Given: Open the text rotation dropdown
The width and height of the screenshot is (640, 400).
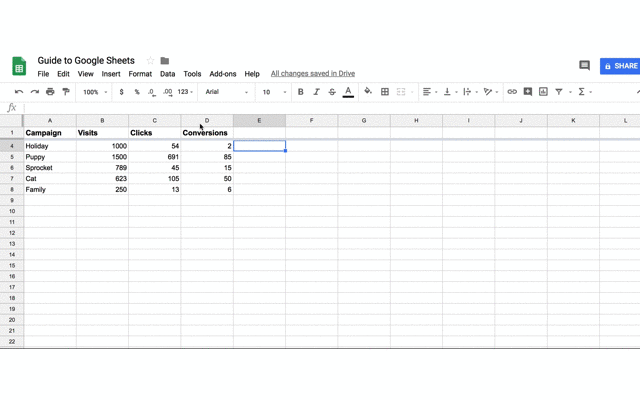Looking at the screenshot, I should 491,92.
